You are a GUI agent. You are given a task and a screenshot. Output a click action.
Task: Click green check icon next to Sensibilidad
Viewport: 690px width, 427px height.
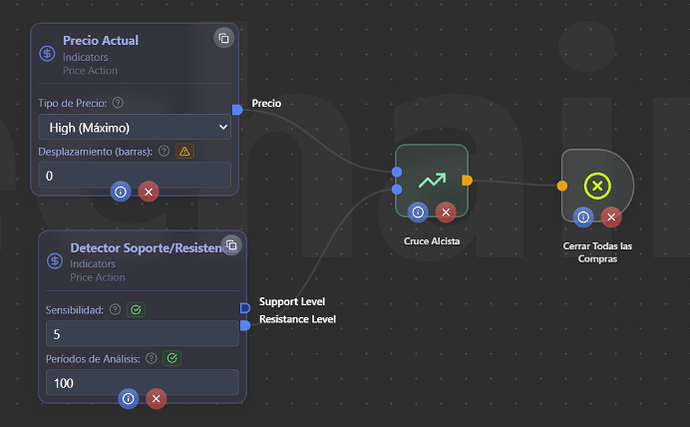136,310
